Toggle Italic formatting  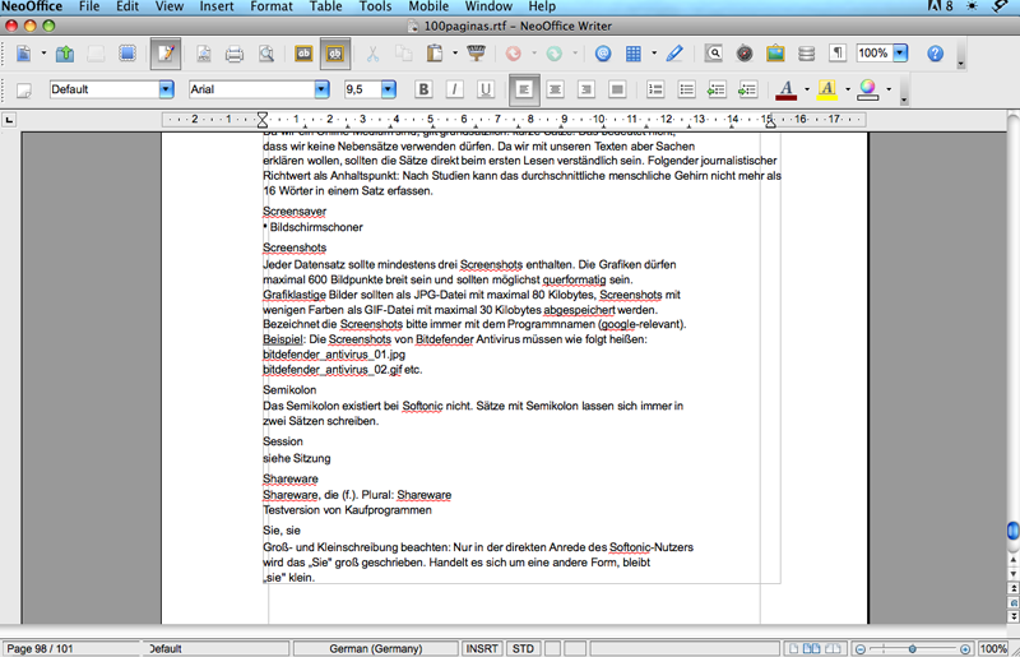click(x=454, y=89)
